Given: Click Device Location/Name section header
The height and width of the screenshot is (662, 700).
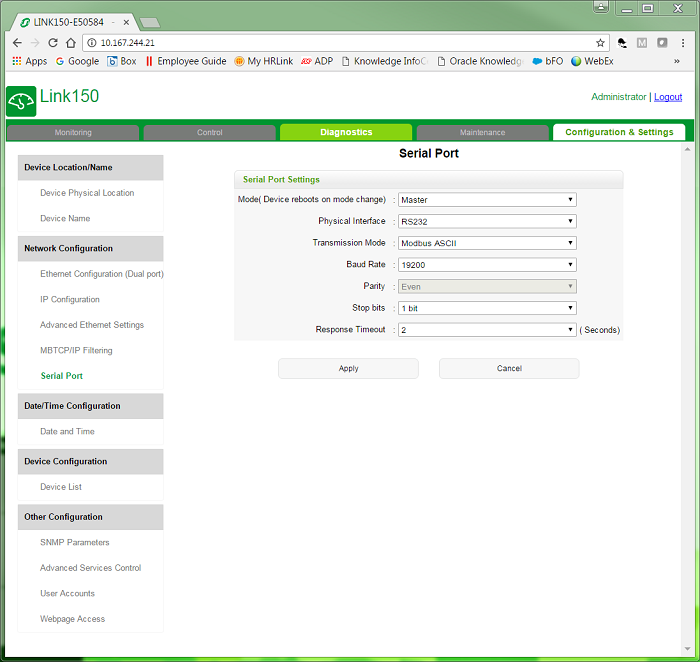Looking at the screenshot, I should pos(91,167).
